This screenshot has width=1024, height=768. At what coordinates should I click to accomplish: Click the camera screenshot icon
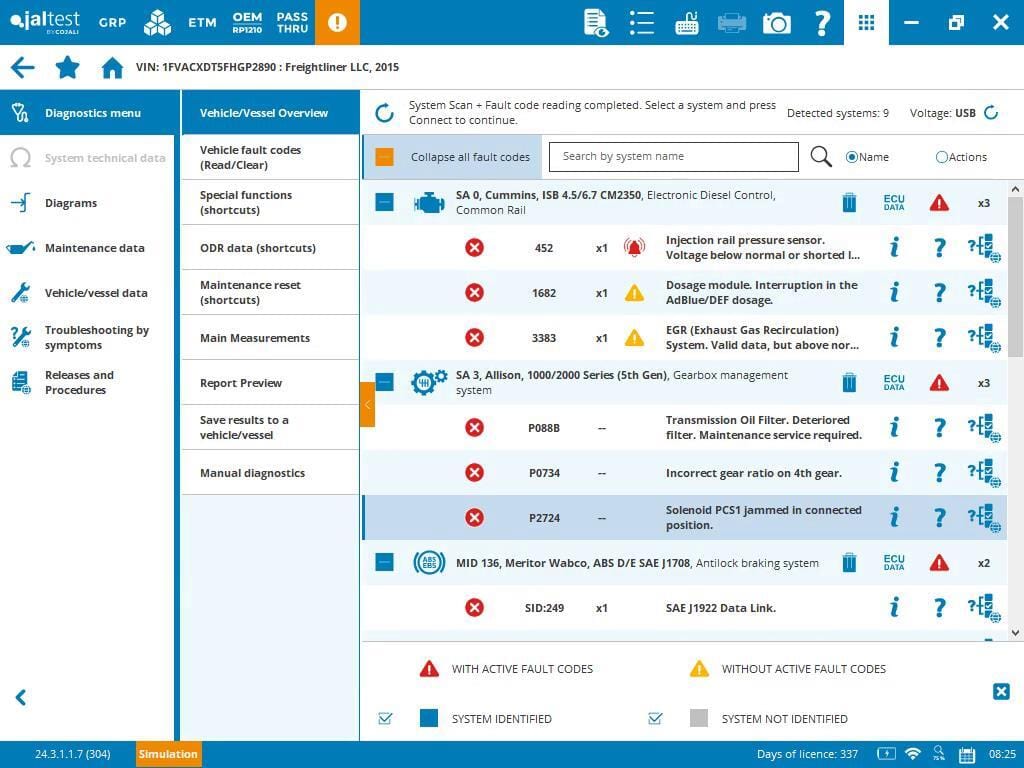(x=776, y=23)
